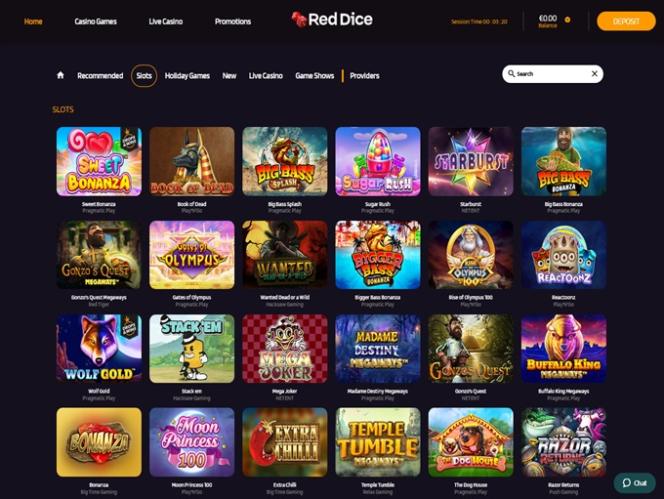664x499 pixels.
Task: Select the Reactoonz slot thumbnail
Action: tap(563, 255)
